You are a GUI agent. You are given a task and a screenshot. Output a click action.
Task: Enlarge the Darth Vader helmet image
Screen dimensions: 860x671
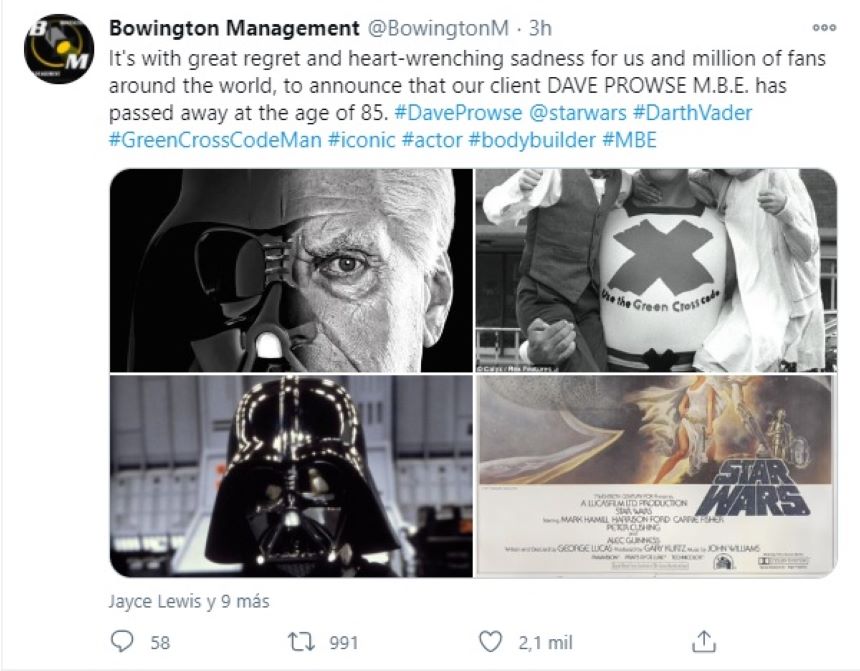point(291,476)
